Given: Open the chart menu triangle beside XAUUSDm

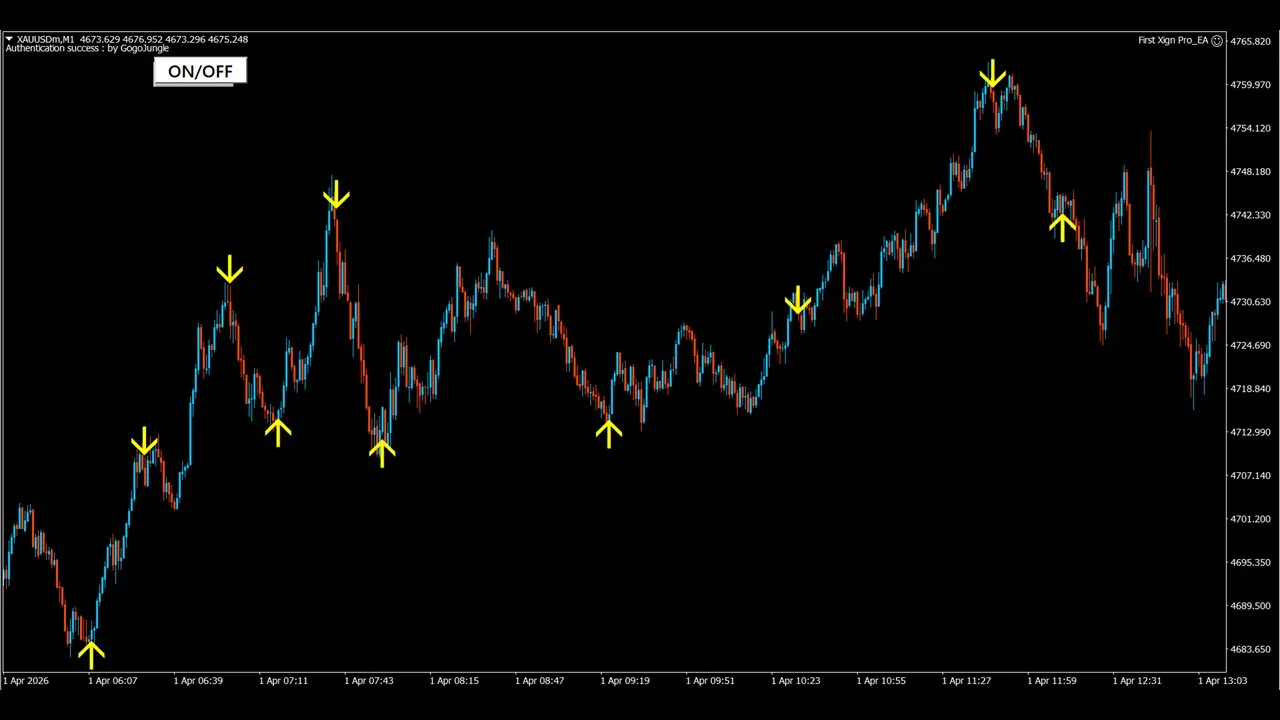Looking at the screenshot, I should (x=9, y=40).
